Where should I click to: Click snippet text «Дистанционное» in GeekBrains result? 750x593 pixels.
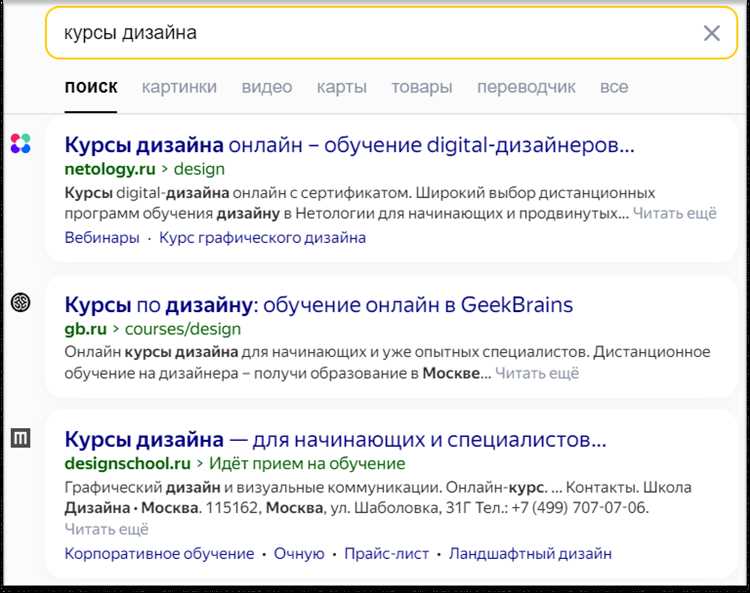pos(652,352)
